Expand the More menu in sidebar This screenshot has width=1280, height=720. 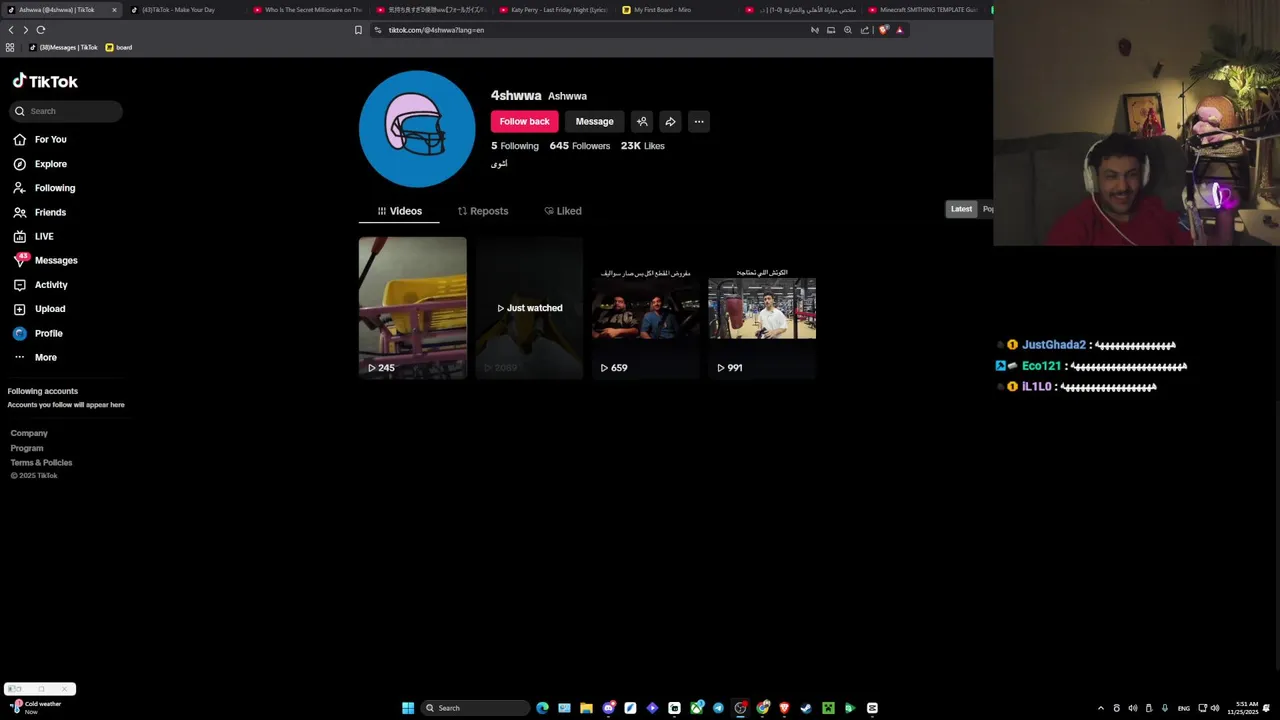[x=35, y=357]
